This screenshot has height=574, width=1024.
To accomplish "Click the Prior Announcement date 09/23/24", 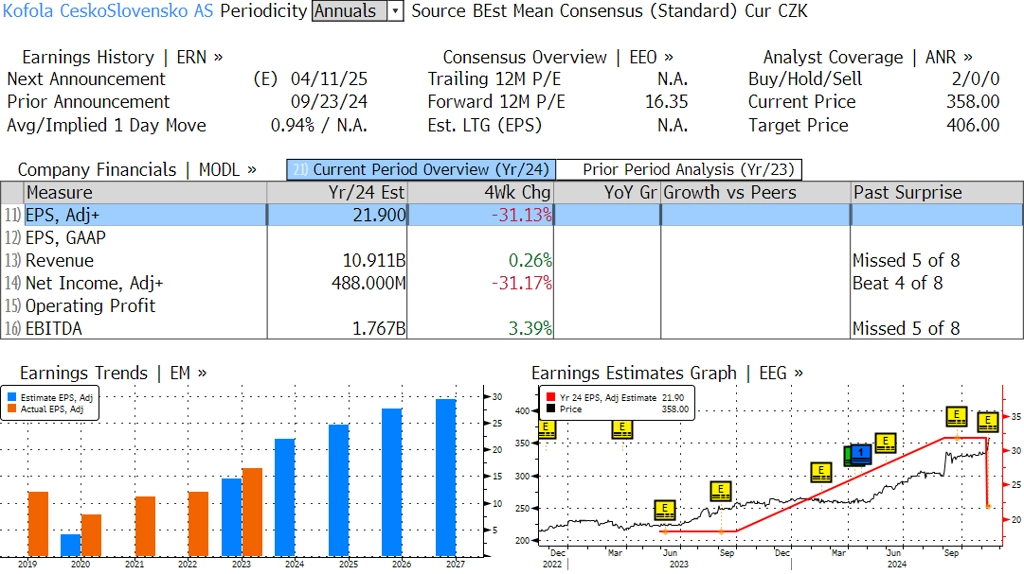I will click(x=329, y=102).
